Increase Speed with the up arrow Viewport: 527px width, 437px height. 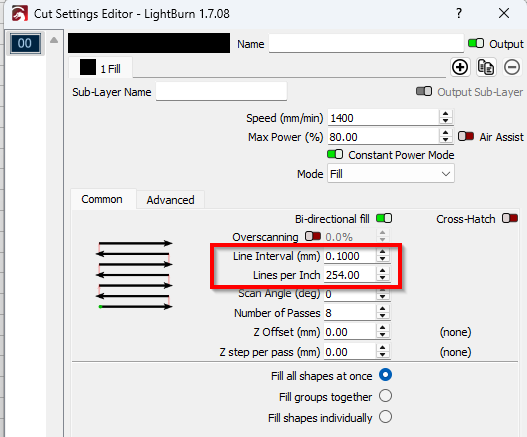click(445, 114)
